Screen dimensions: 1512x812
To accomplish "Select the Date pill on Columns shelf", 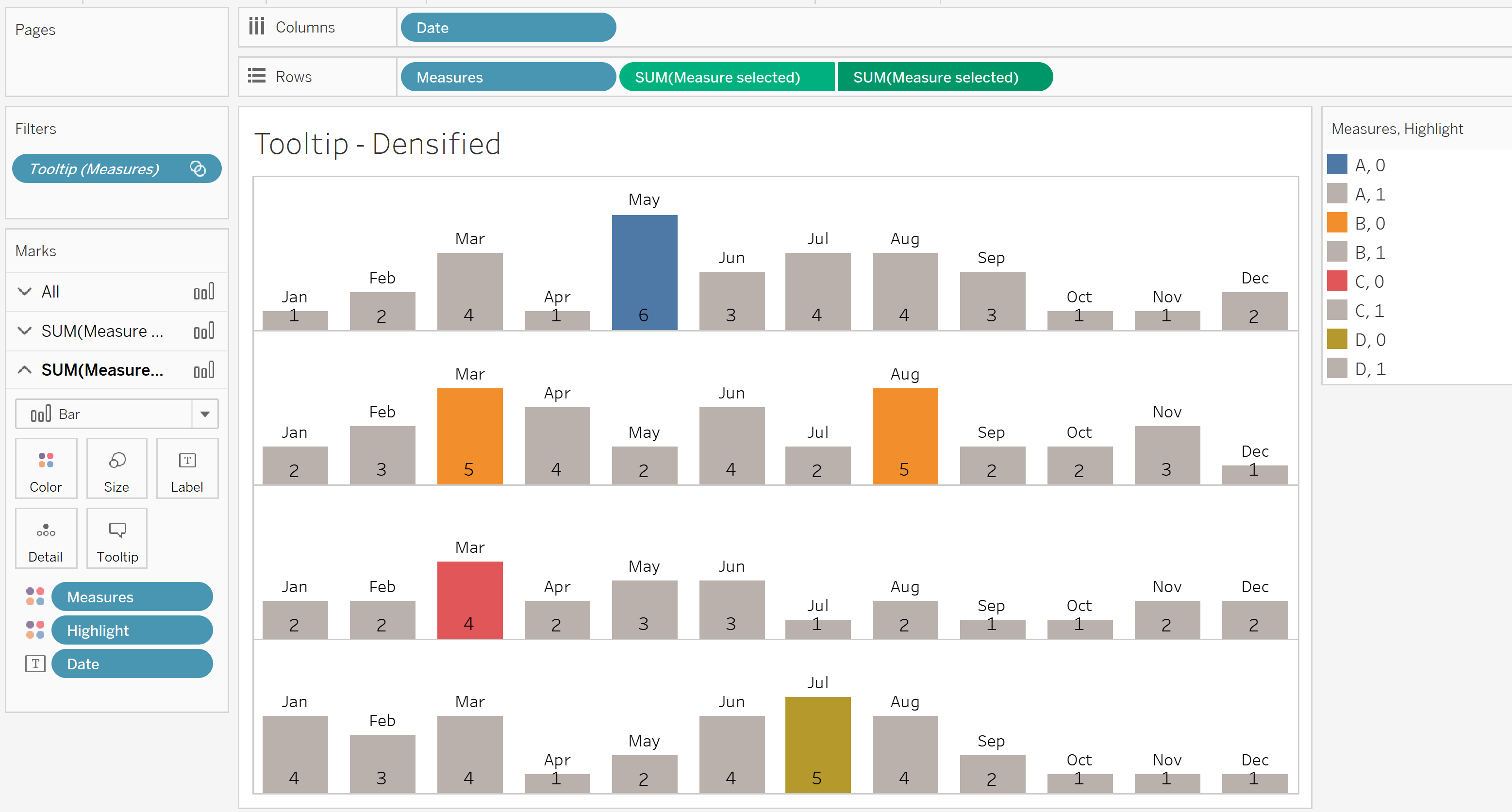I will click(x=508, y=28).
